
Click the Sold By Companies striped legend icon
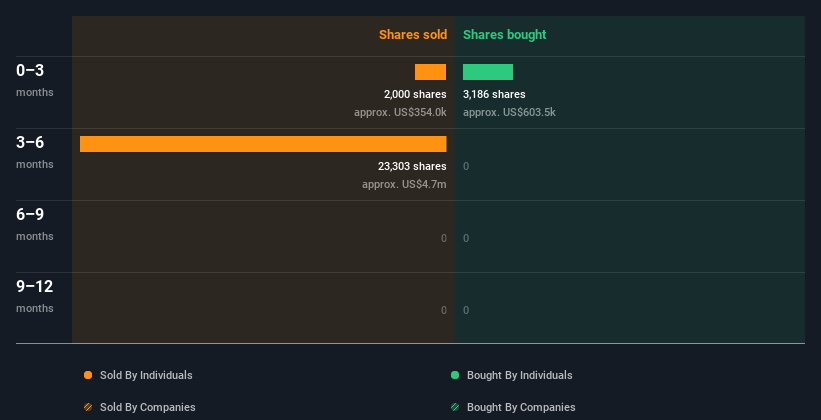(88, 407)
